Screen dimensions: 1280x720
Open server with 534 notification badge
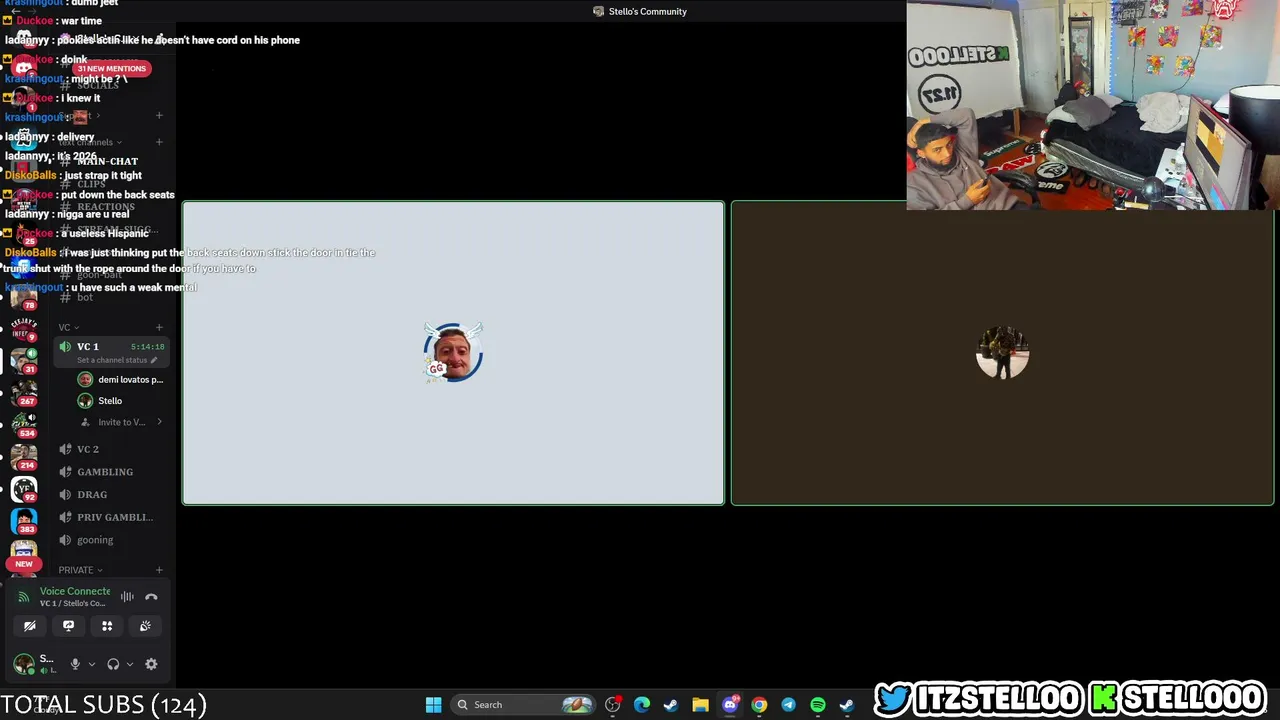[24, 425]
